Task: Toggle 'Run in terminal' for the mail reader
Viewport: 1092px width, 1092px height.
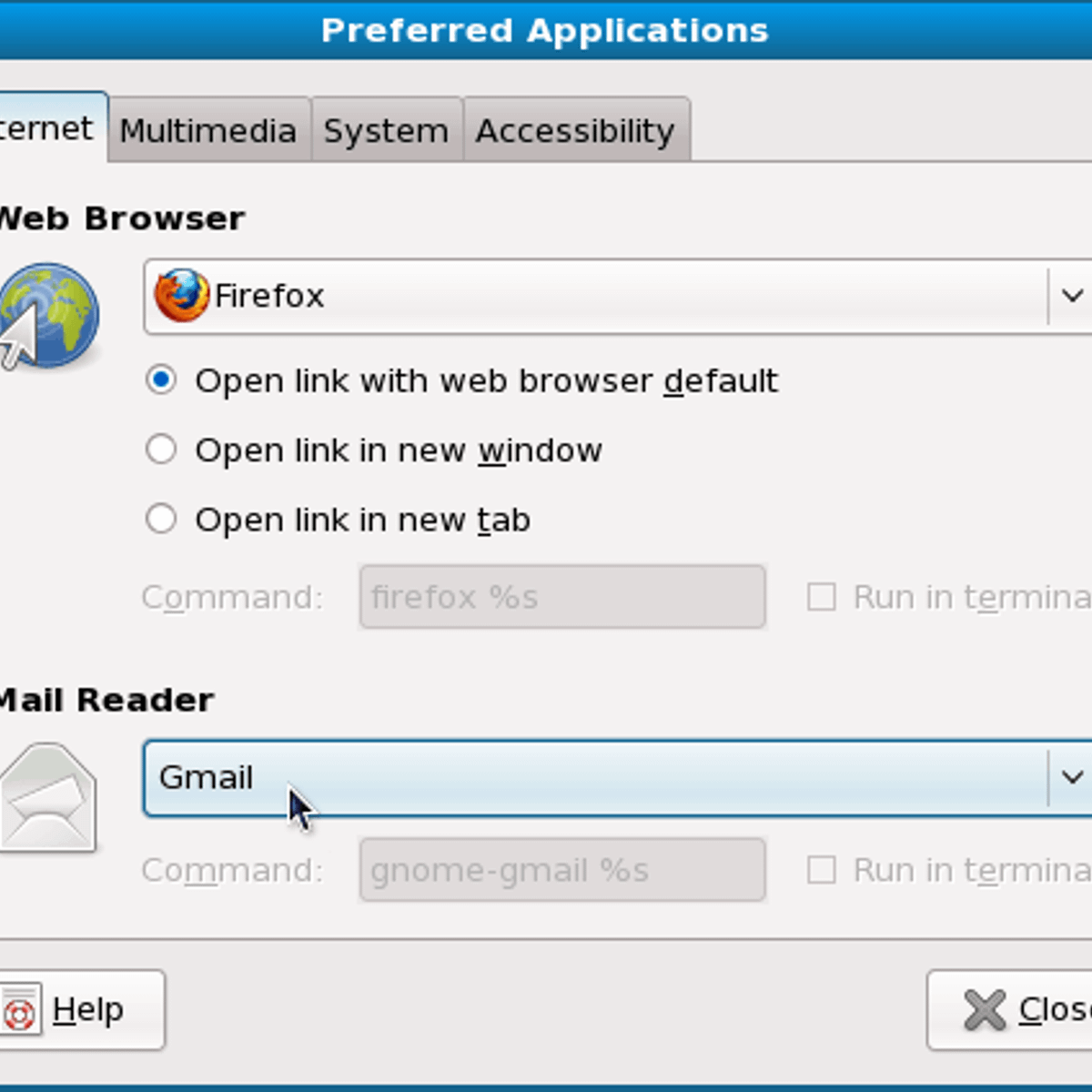Action: [822, 870]
